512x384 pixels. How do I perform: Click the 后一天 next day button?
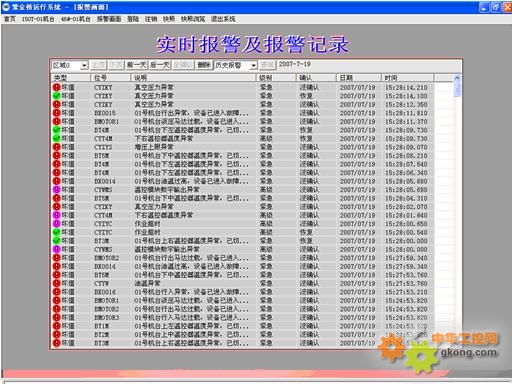(160, 65)
